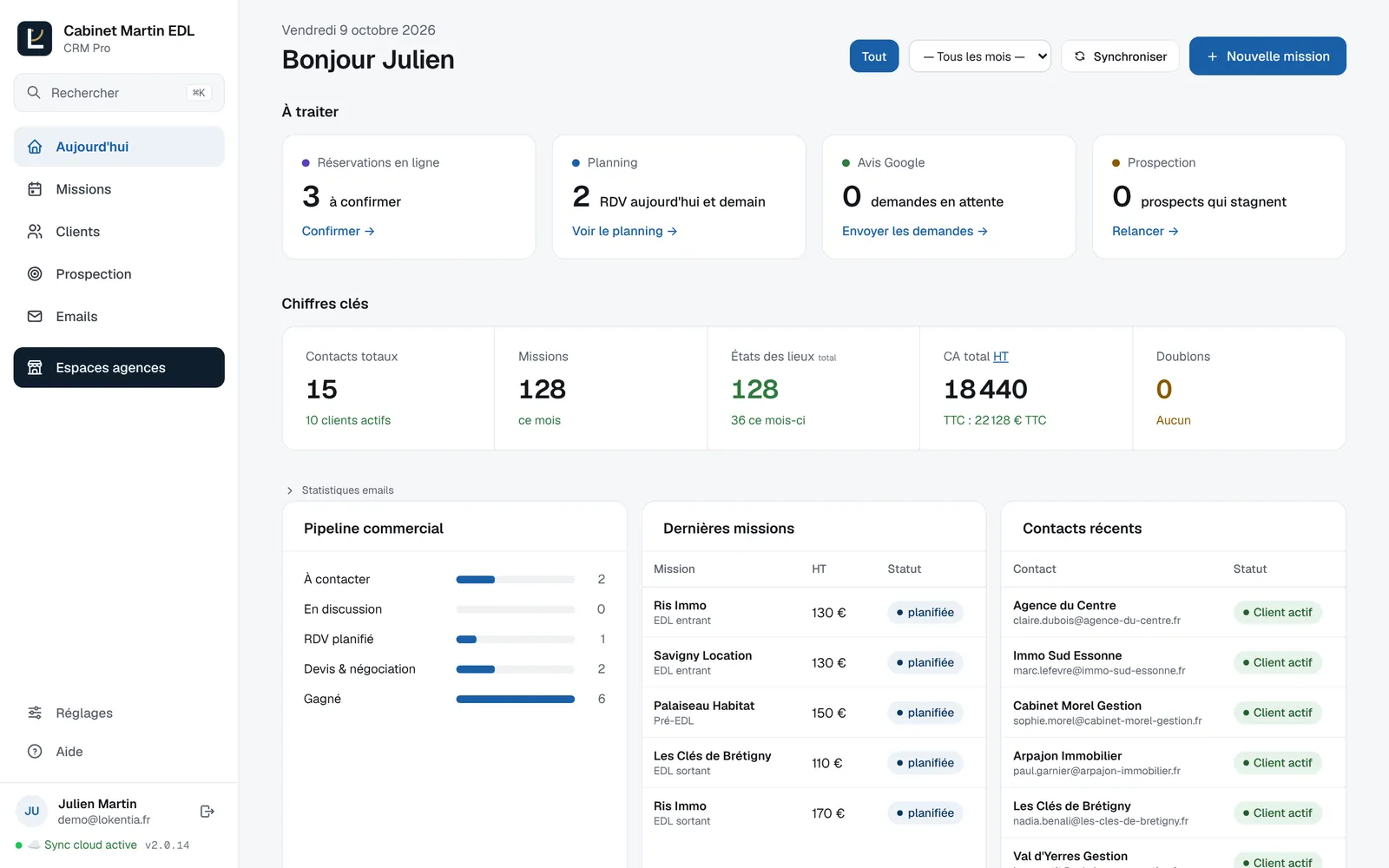Select contact Arpajon Immobilier
The width and height of the screenshot is (1389, 868).
click(1173, 763)
